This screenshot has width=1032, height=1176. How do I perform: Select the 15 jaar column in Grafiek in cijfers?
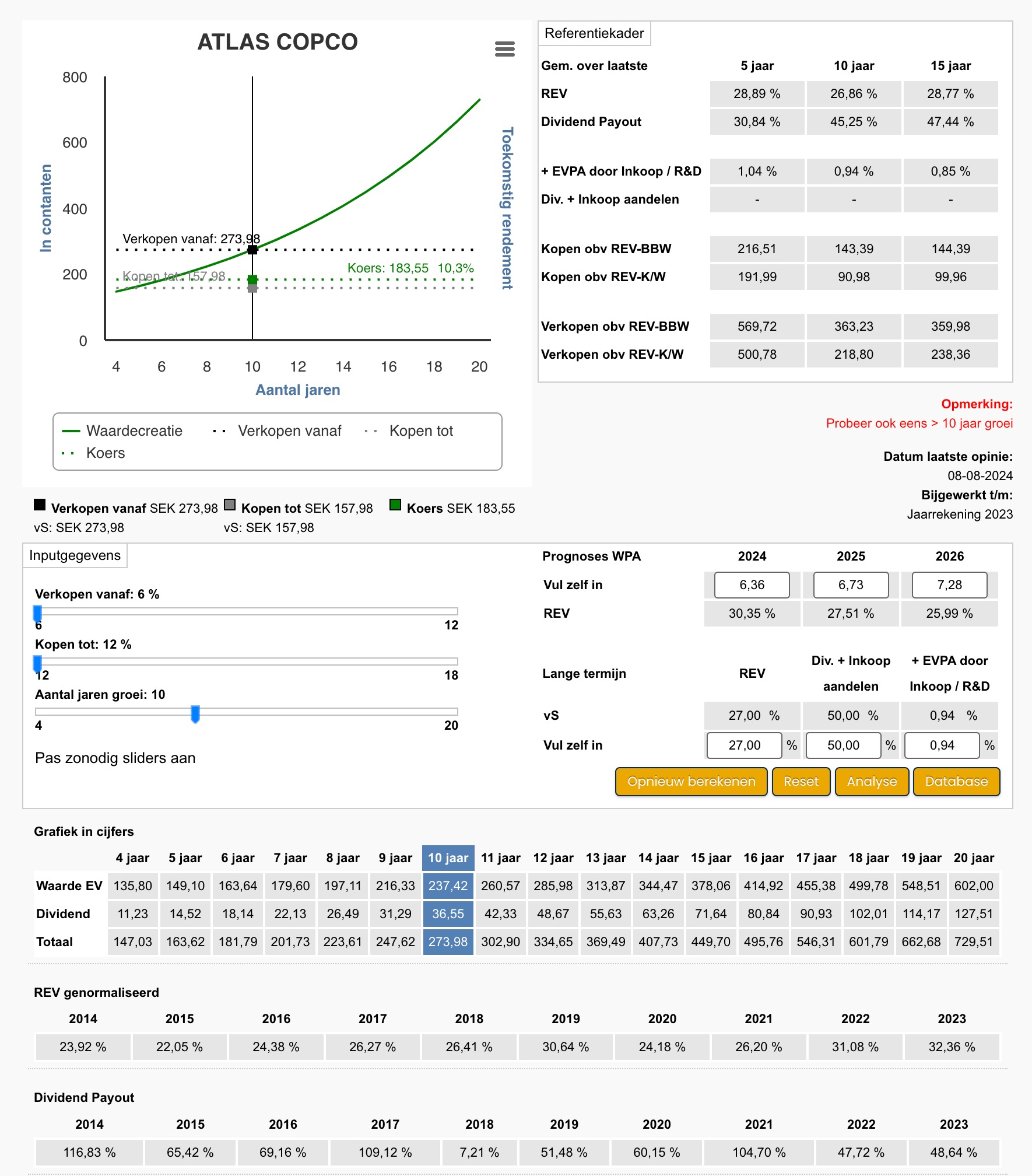[711, 858]
